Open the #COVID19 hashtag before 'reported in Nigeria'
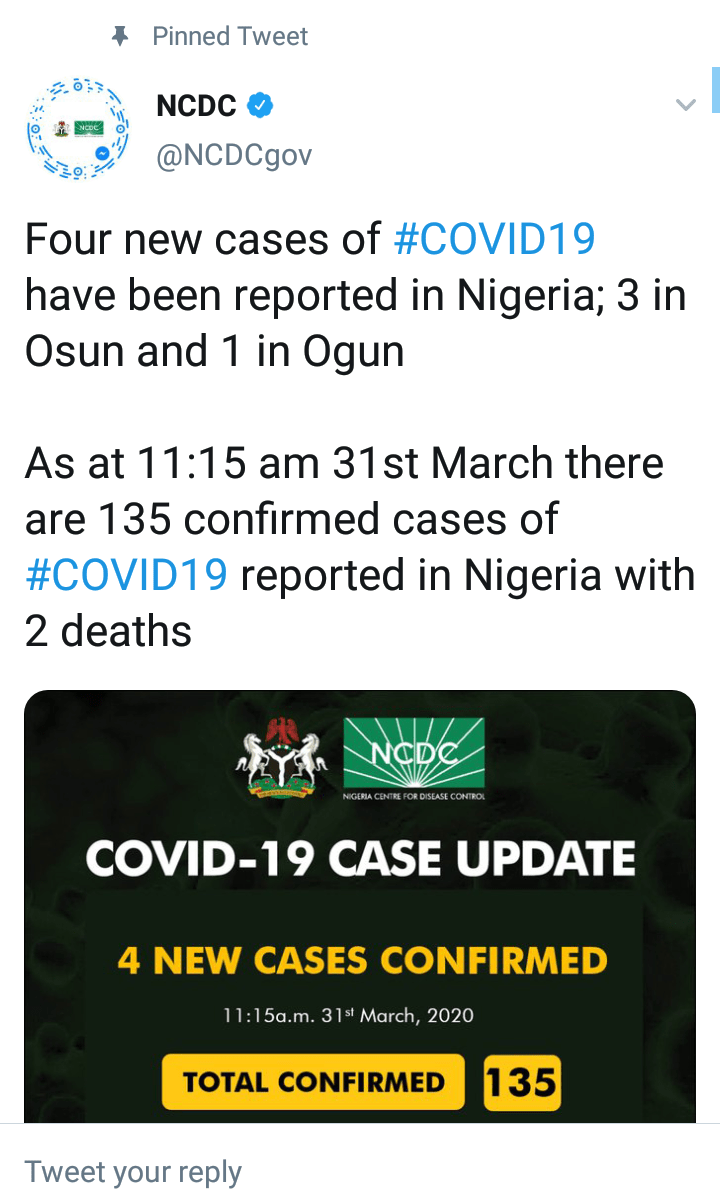The image size is (720, 1194). click(x=127, y=576)
